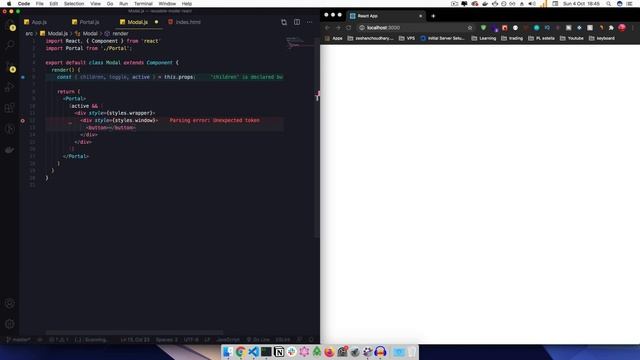Open the browser profile avatar

pyautogui.click(x=622, y=28)
